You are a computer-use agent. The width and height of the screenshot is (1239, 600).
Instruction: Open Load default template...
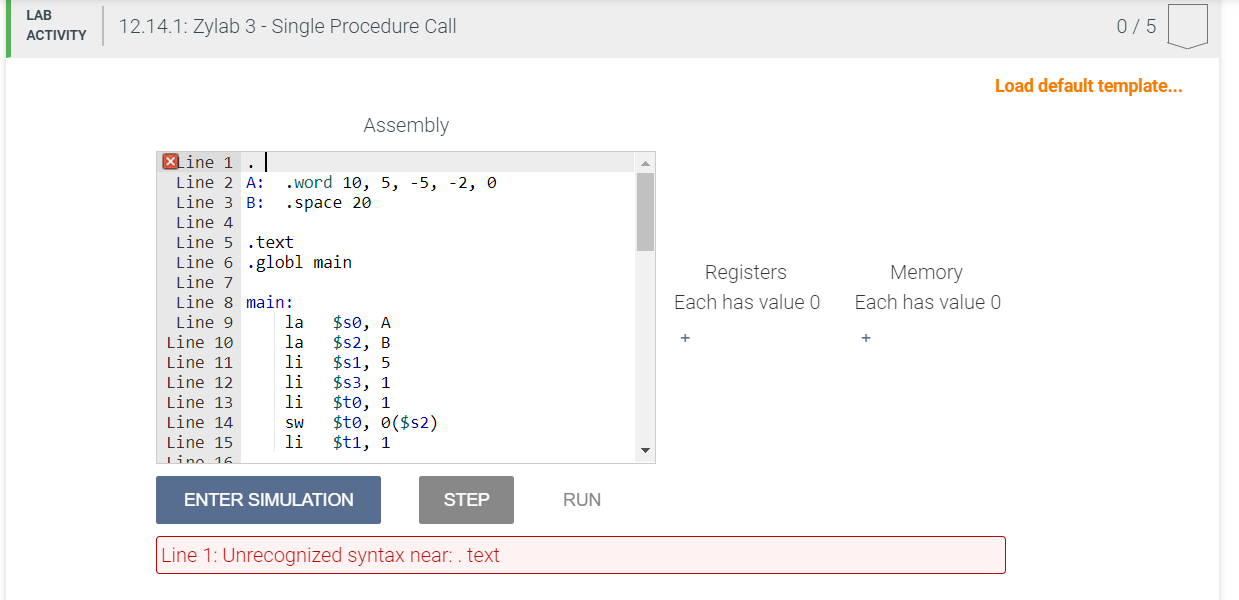click(x=1088, y=86)
